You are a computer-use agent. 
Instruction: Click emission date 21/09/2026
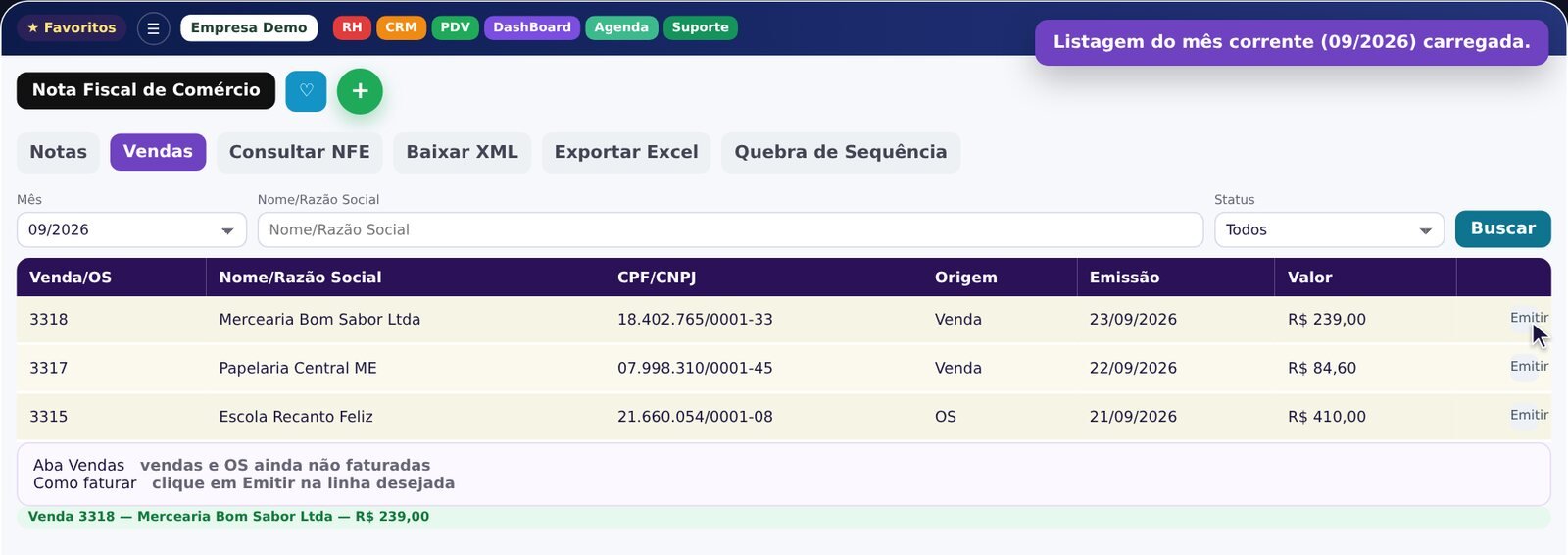pyautogui.click(x=1133, y=417)
